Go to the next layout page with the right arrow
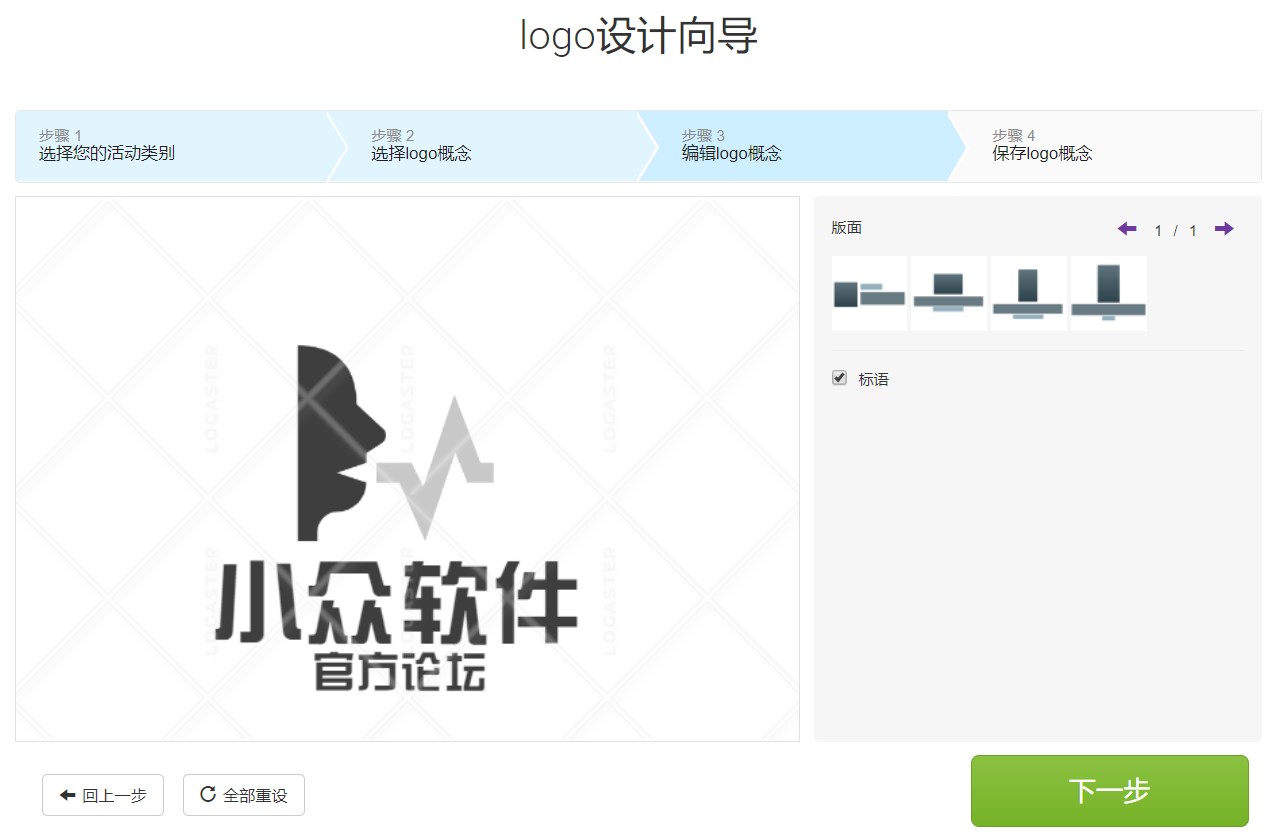 (x=1224, y=229)
